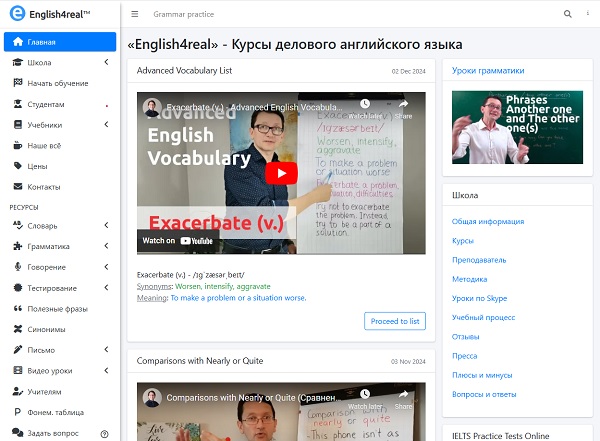Click the student icon for Студентам
Viewport: 600px width, 441px height.
(18, 104)
